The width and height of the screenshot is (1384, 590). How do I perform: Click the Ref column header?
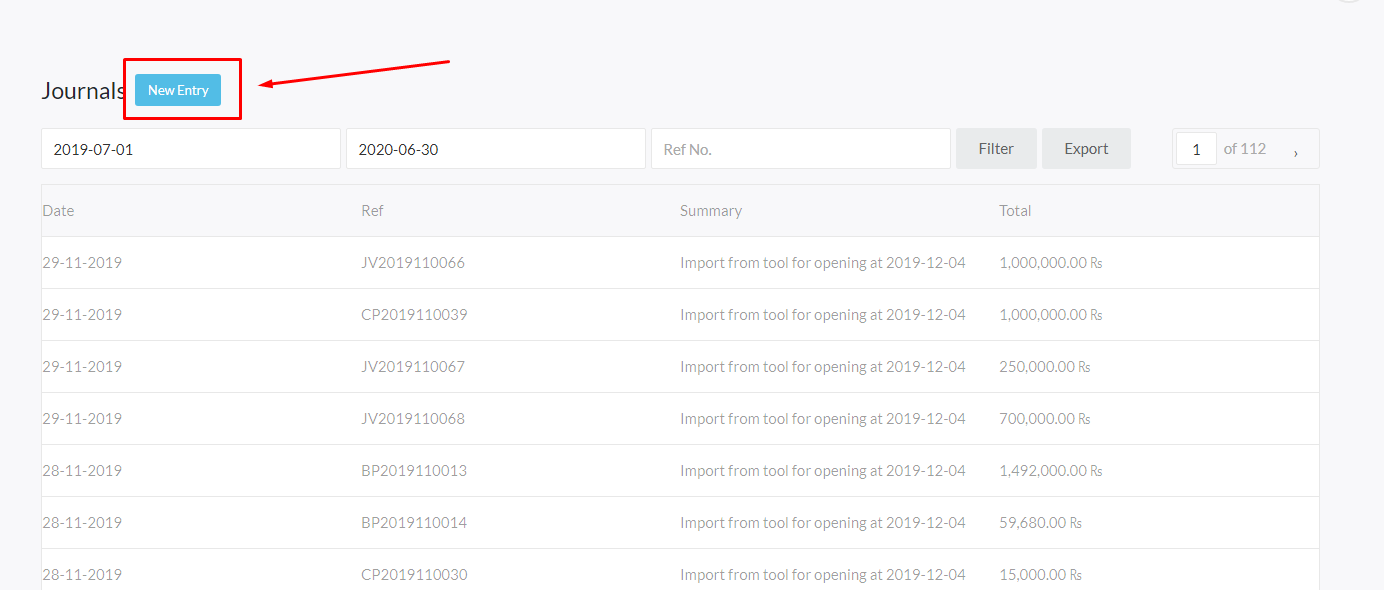pyautogui.click(x=372, y=211)
